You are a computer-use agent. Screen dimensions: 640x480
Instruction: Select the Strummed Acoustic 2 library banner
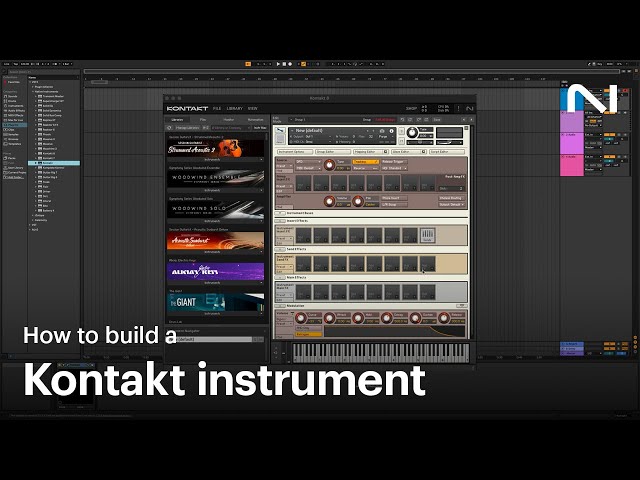216,149
